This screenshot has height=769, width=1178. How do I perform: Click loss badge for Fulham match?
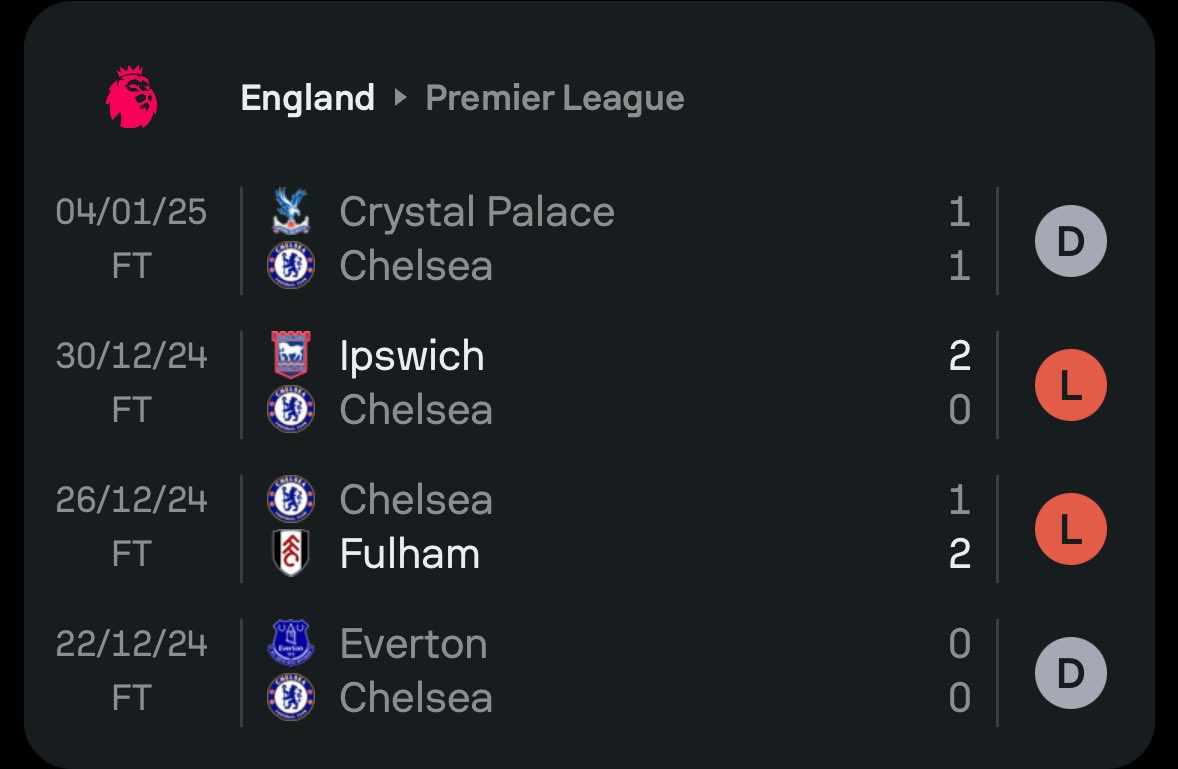(1071, 529)
